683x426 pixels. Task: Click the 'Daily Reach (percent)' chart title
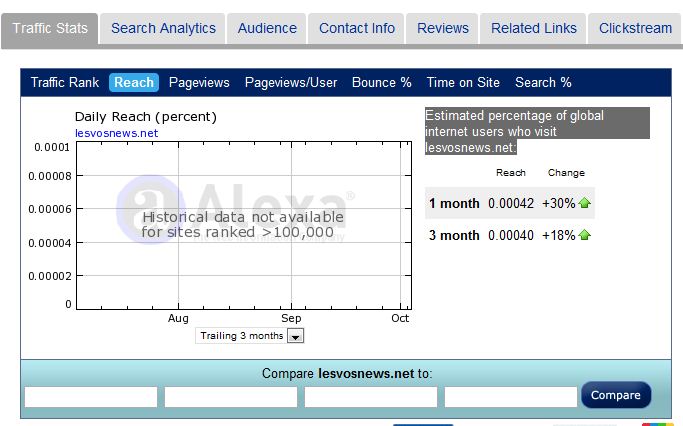point(145,117)
